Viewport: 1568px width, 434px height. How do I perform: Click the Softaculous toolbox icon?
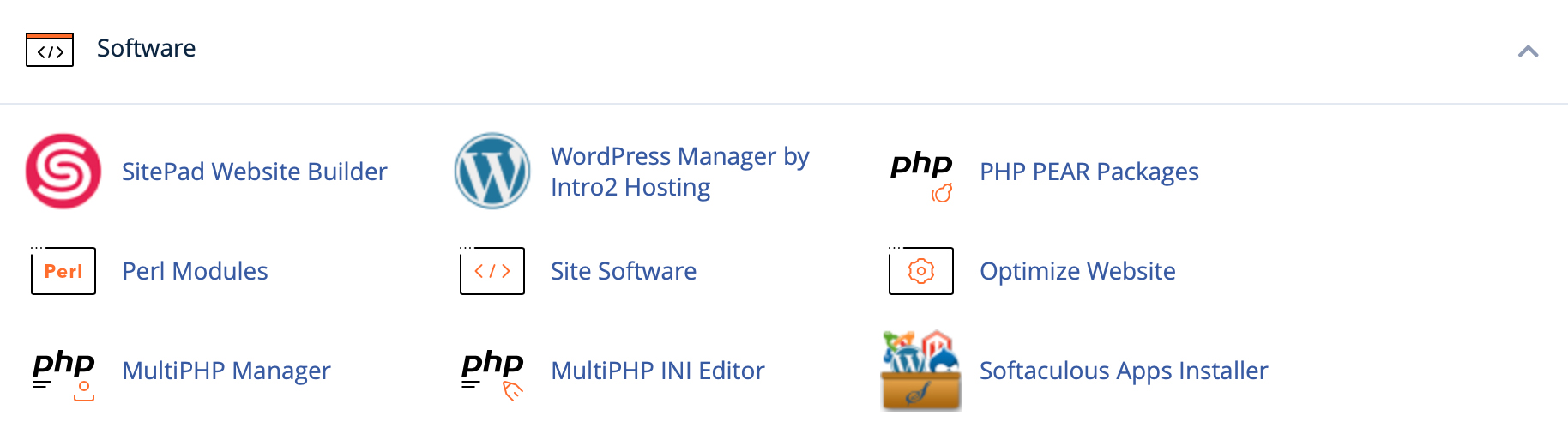[921, 371]
